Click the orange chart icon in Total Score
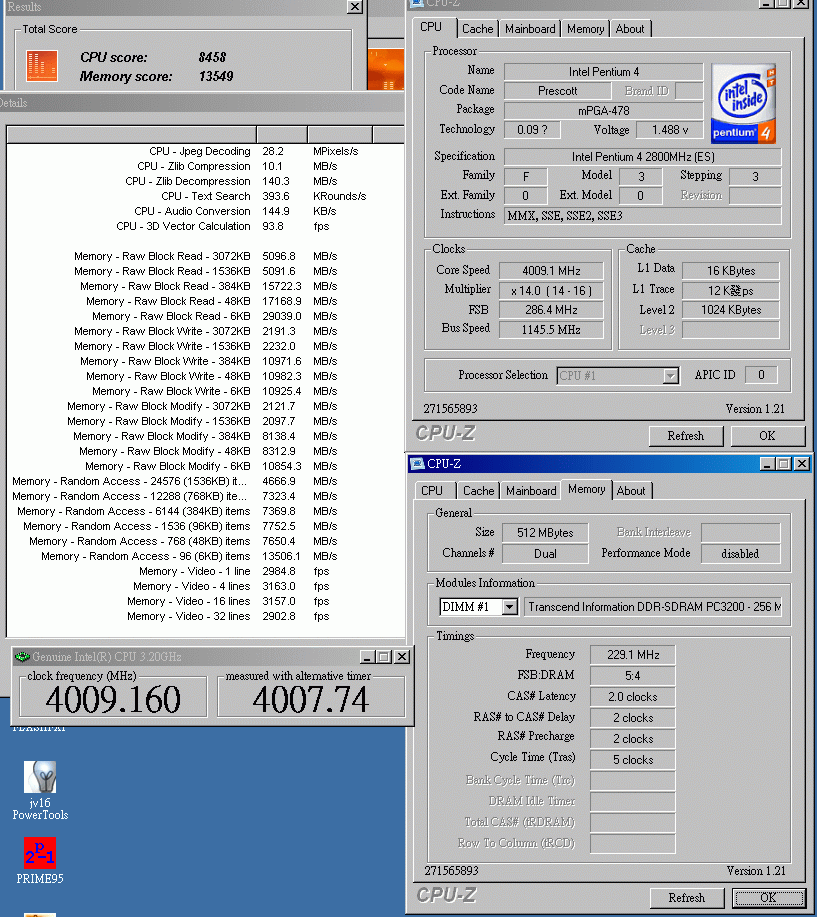 pos(42,66)
